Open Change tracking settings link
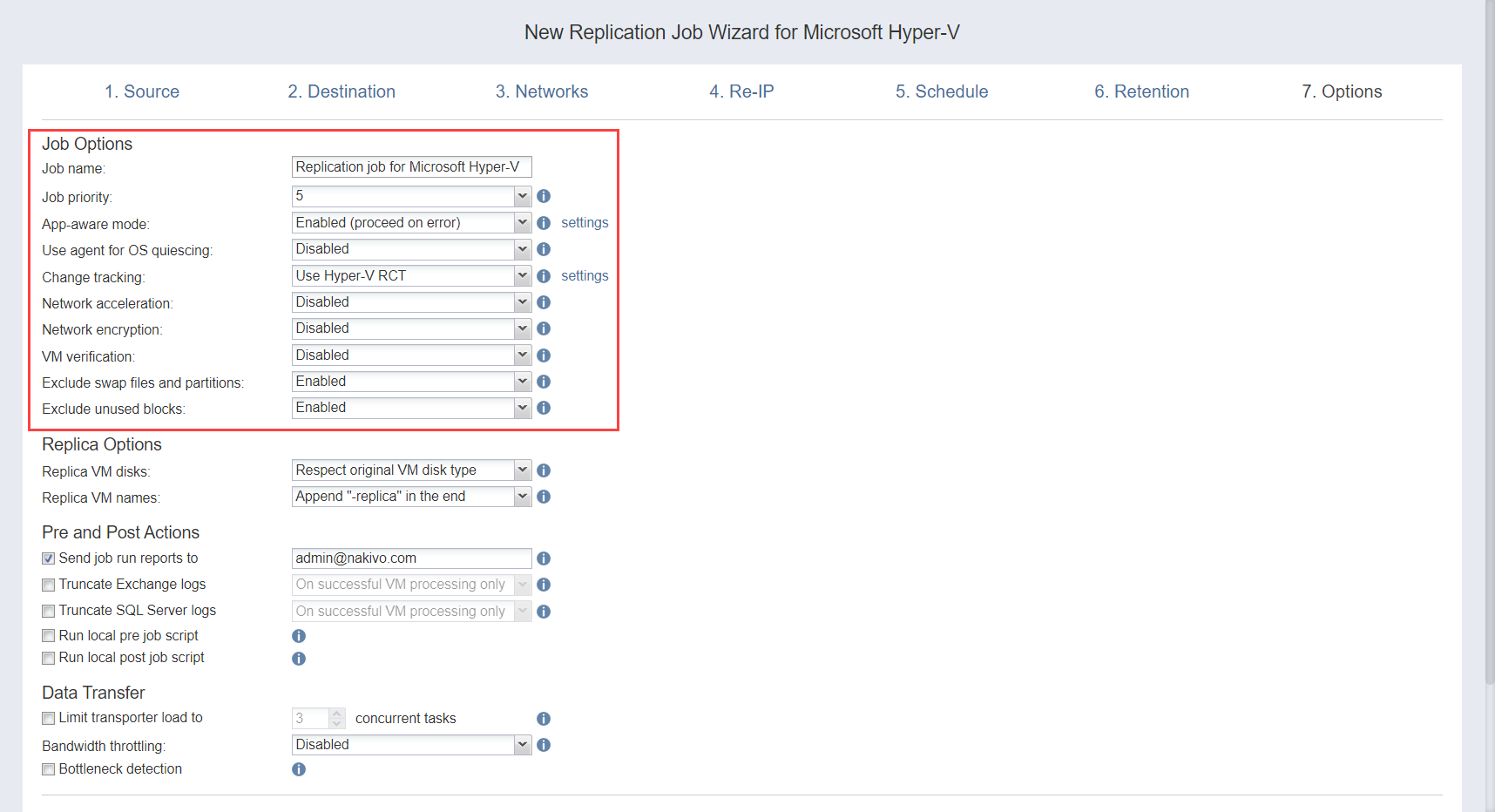The height and width of the screenshot is (812, 1495). pyautogui.click(x=585, y=276)
